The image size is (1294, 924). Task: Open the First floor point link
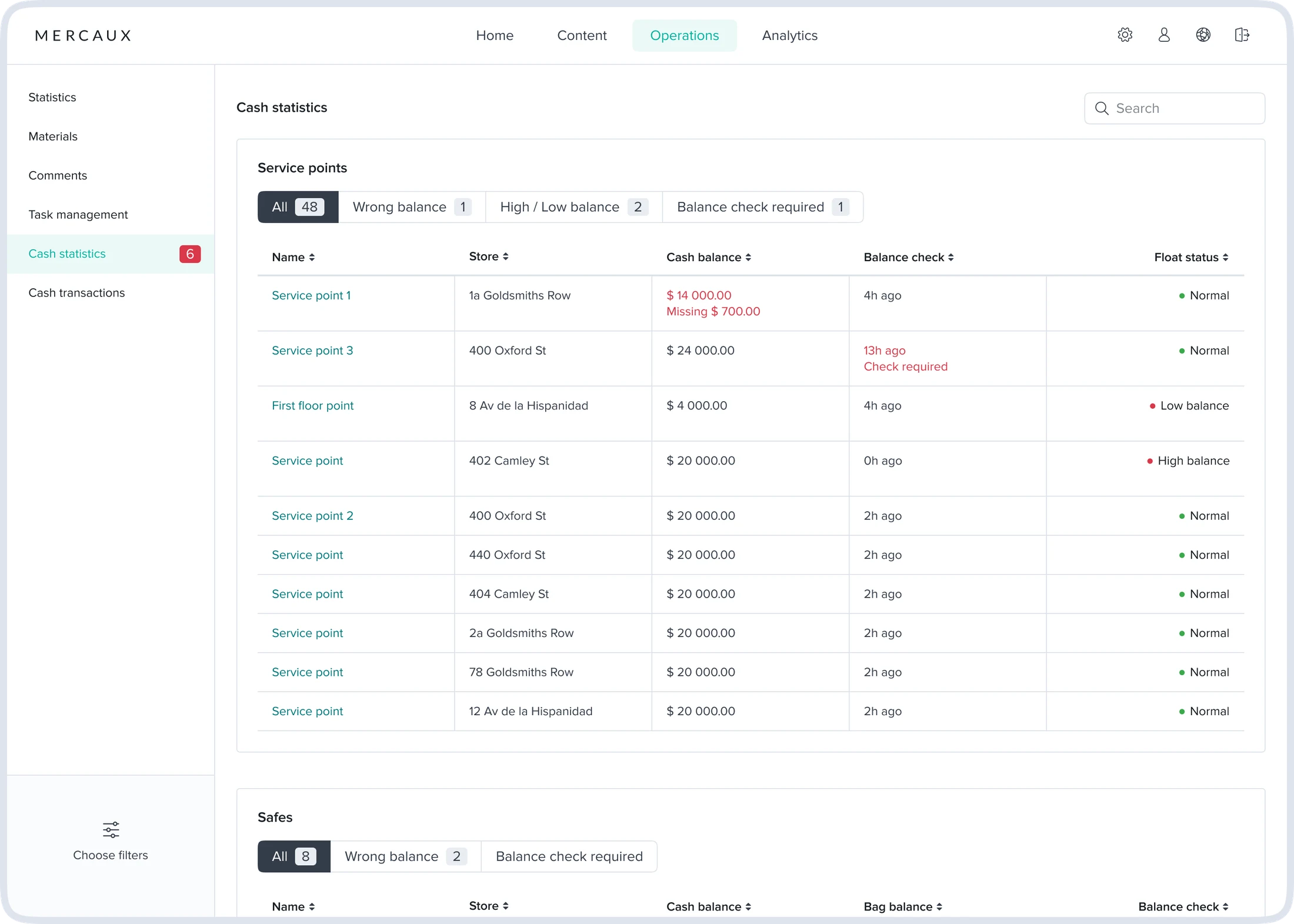tap(312, 406)
